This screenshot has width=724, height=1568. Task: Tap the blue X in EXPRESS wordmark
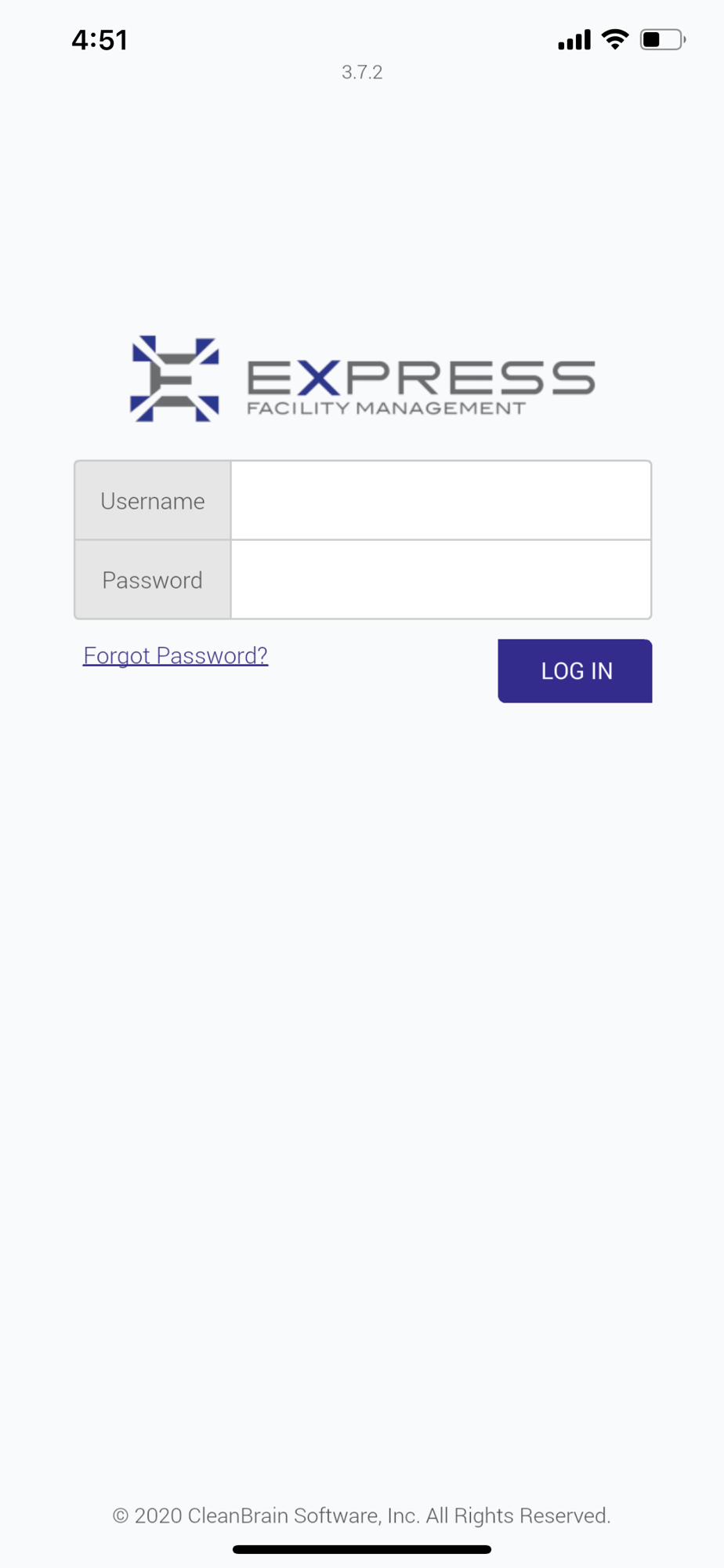coord(318,378)
